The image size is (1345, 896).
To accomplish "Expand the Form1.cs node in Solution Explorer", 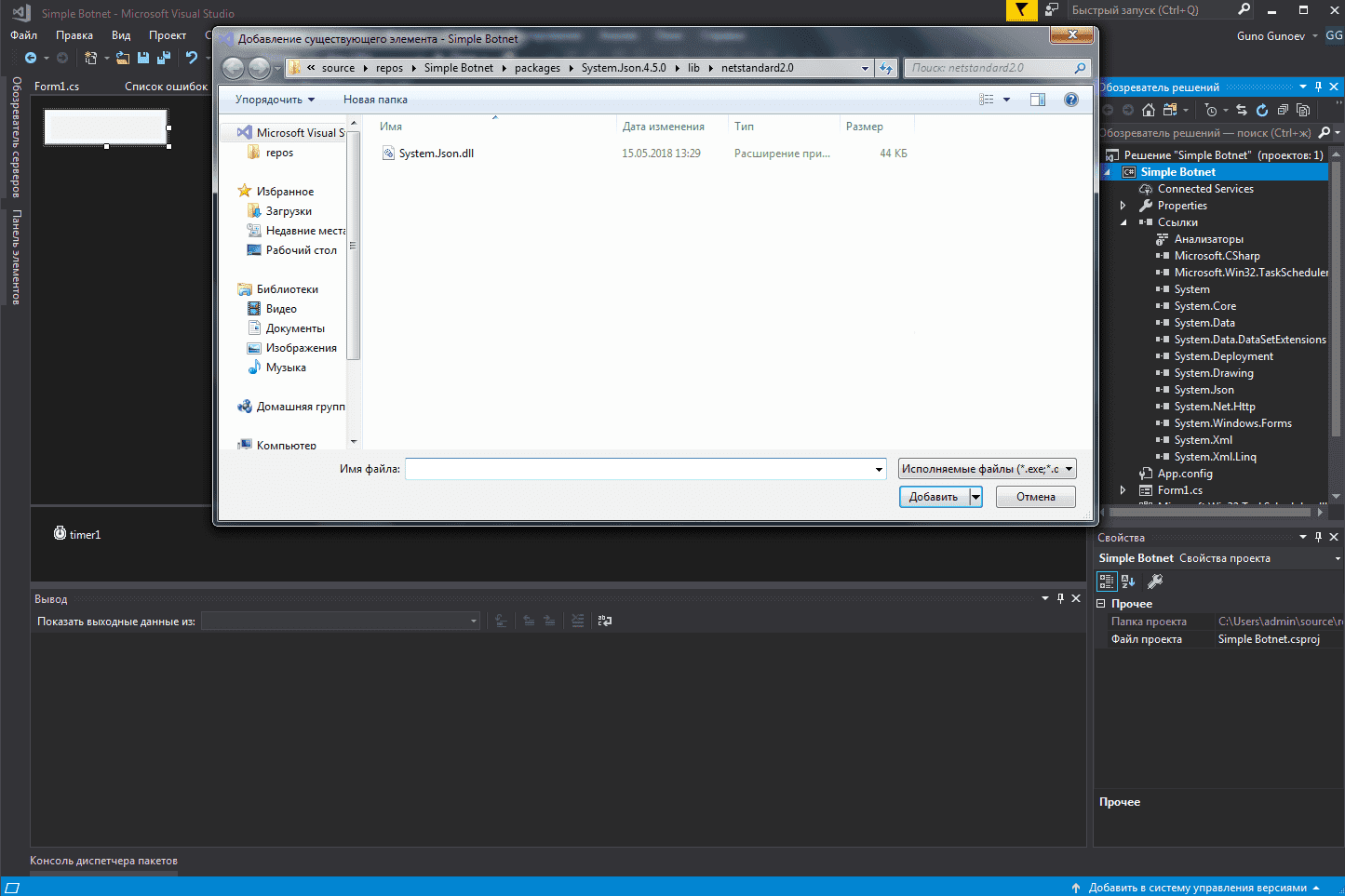I will [1123, 490].
